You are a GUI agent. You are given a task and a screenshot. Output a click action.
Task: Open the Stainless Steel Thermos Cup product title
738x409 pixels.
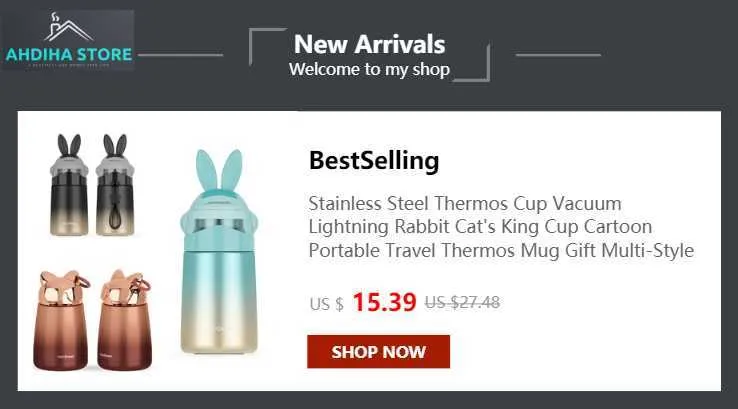click(501, 227)
